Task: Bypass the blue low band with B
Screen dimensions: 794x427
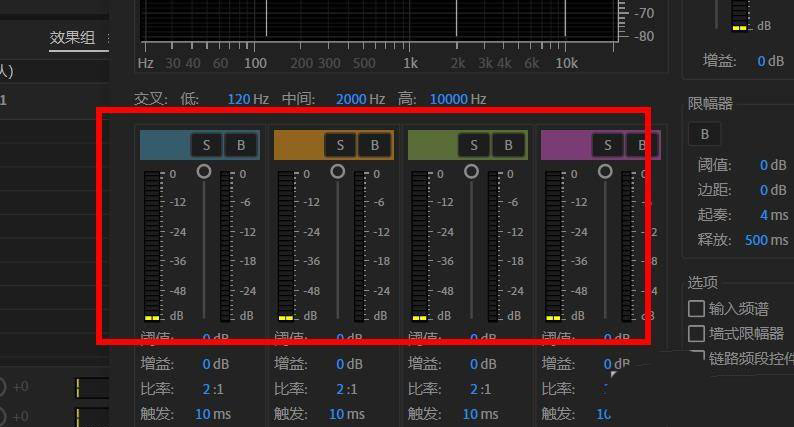Action: click(241, 145)
